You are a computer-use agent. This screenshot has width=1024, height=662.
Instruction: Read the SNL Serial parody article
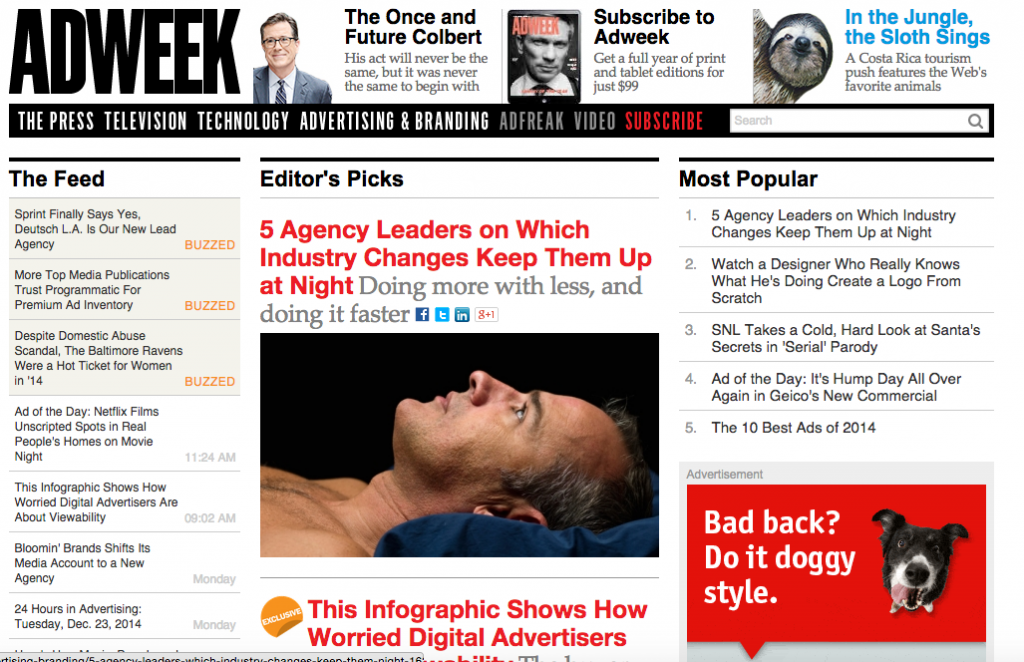pos(846,338)
